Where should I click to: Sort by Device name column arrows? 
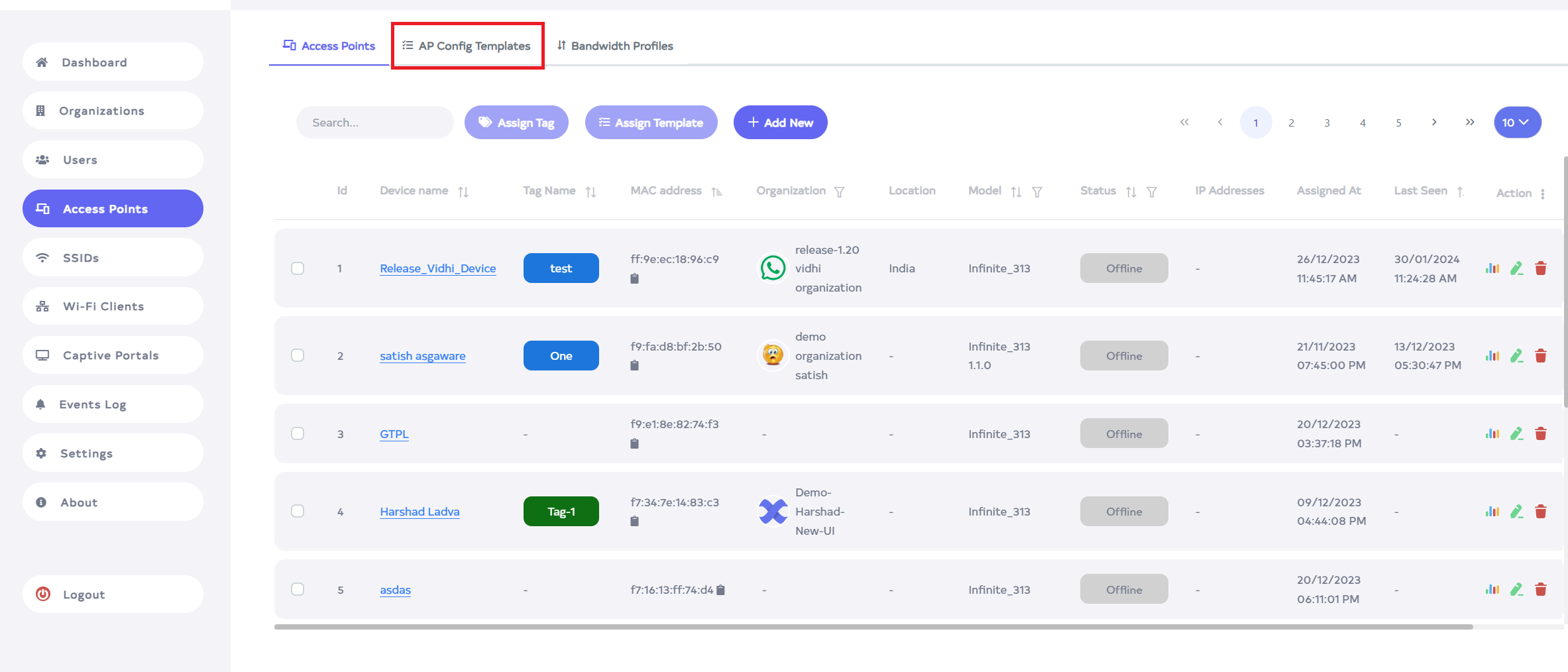pos(463,192)
